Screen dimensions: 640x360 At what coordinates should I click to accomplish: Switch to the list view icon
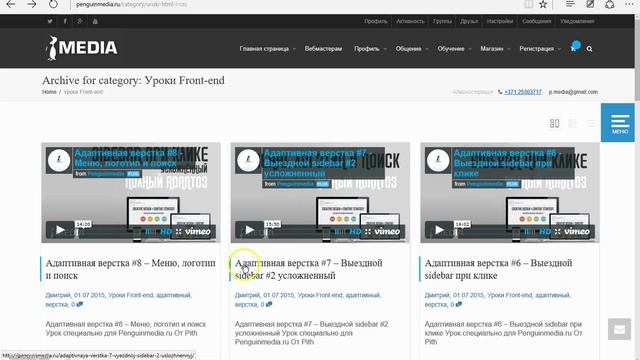click(x=591, y=123)
